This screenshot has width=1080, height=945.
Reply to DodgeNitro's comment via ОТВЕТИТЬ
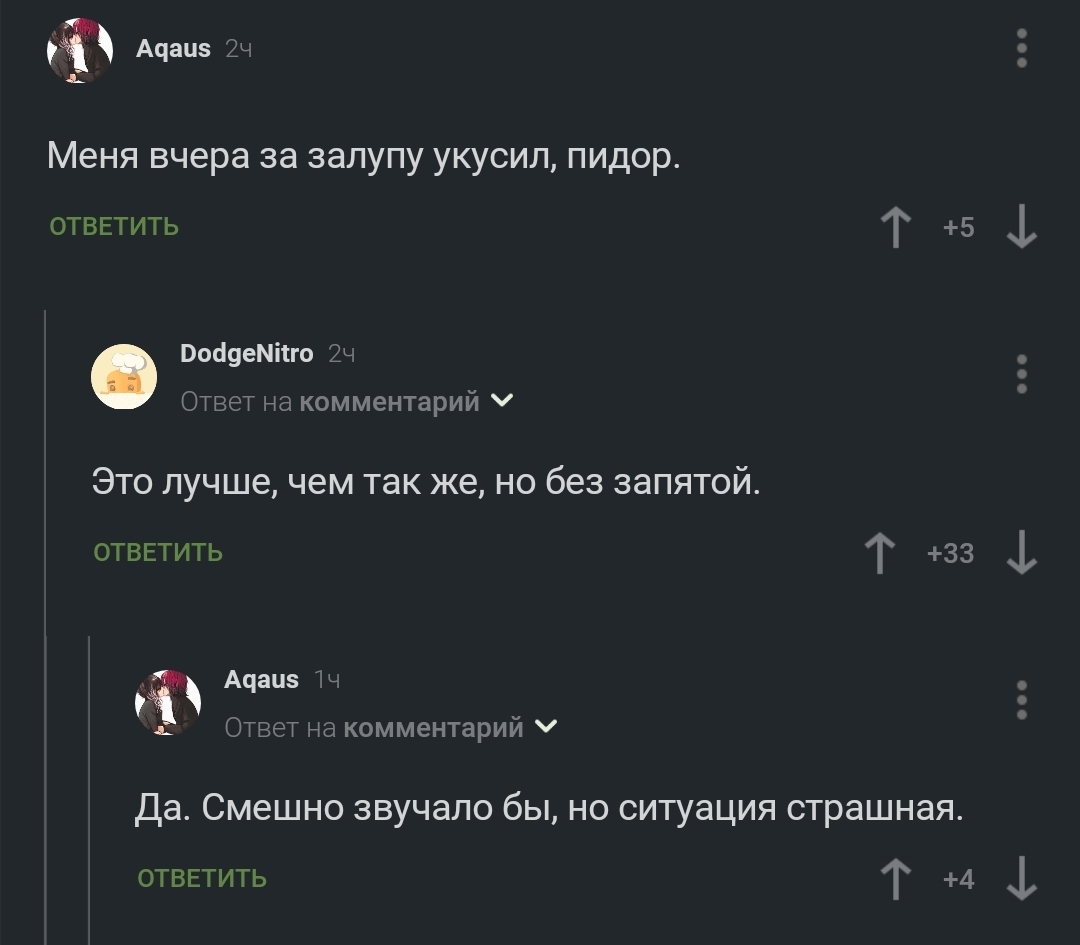[x=158, y=553]
